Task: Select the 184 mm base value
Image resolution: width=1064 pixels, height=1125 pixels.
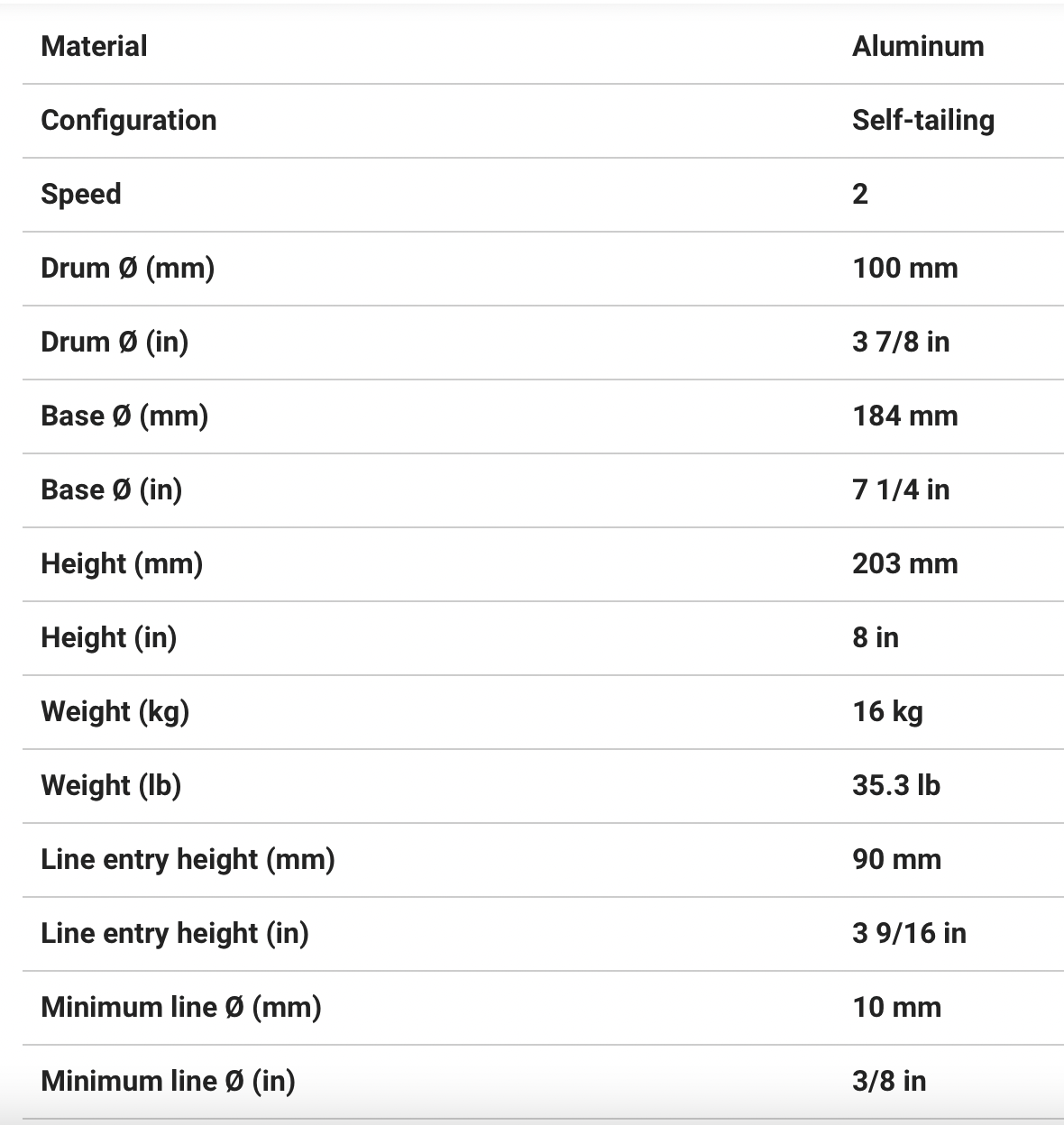Action: pos(905,416)
